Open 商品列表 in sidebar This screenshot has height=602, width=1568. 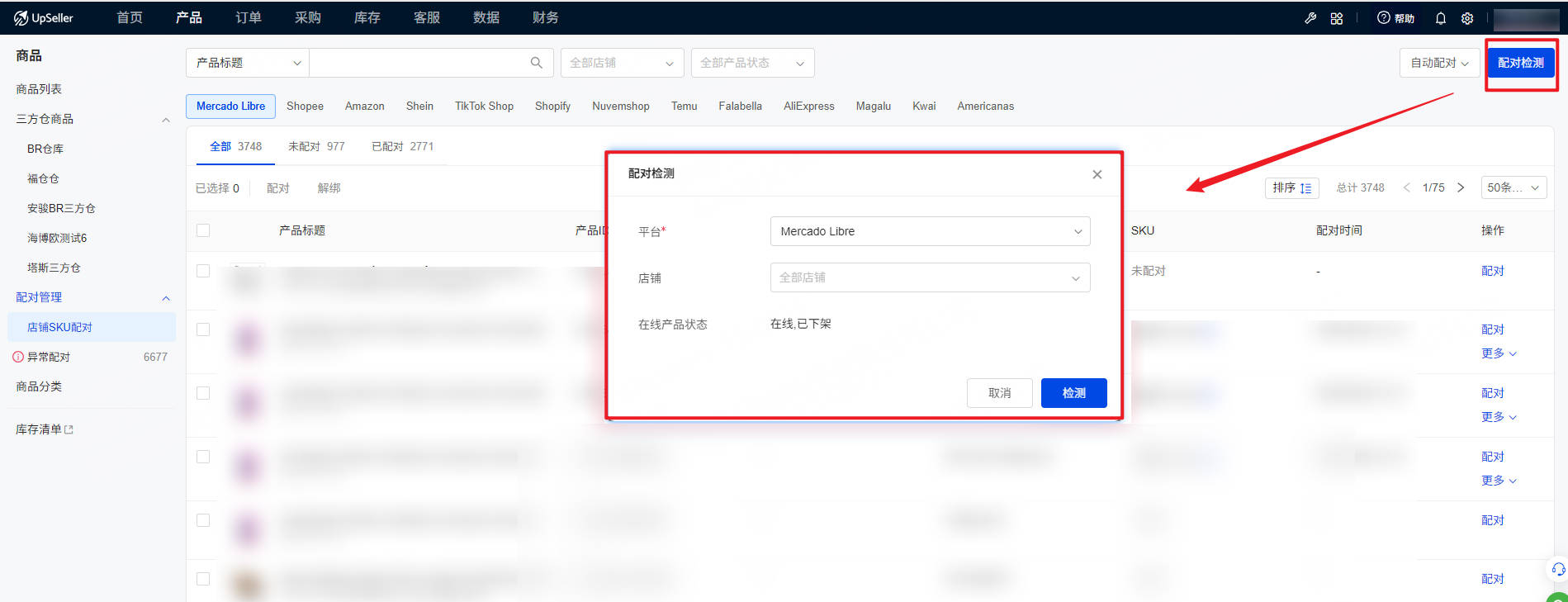click(x=39, y=89)
